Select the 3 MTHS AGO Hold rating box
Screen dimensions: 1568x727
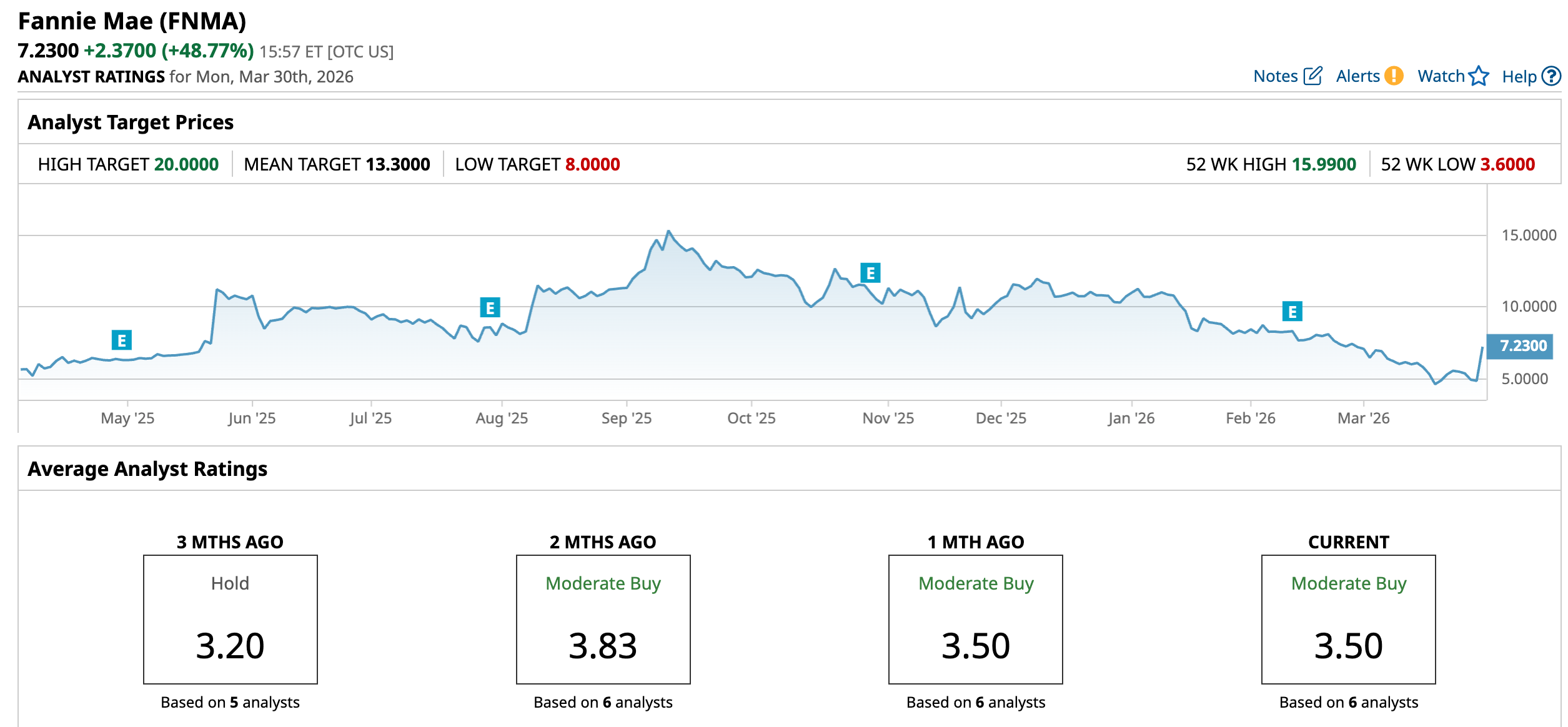230,619
